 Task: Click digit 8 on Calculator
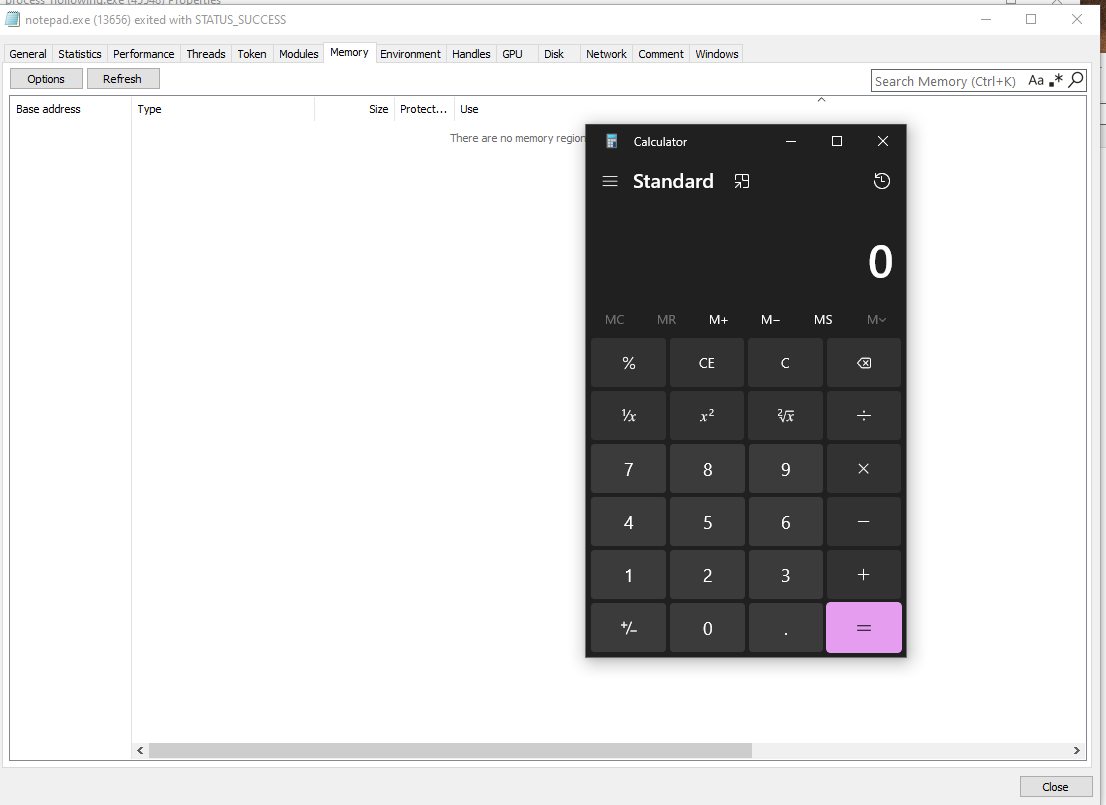(707, 468)
